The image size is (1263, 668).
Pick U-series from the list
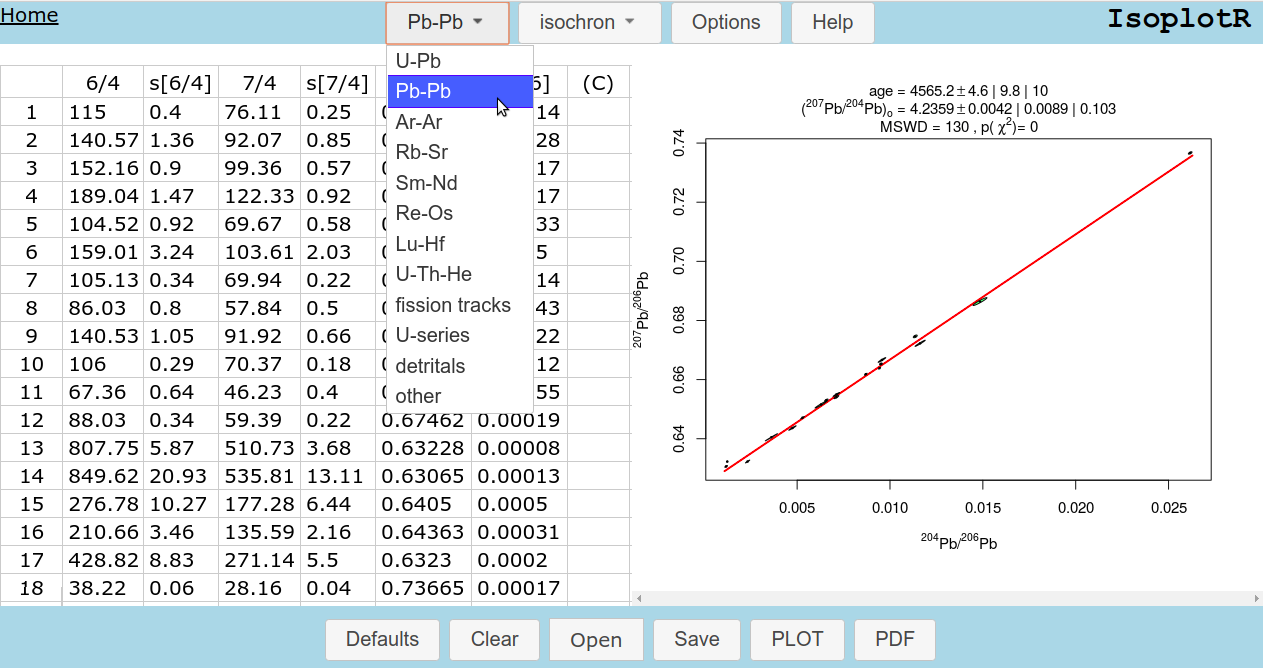432,335
